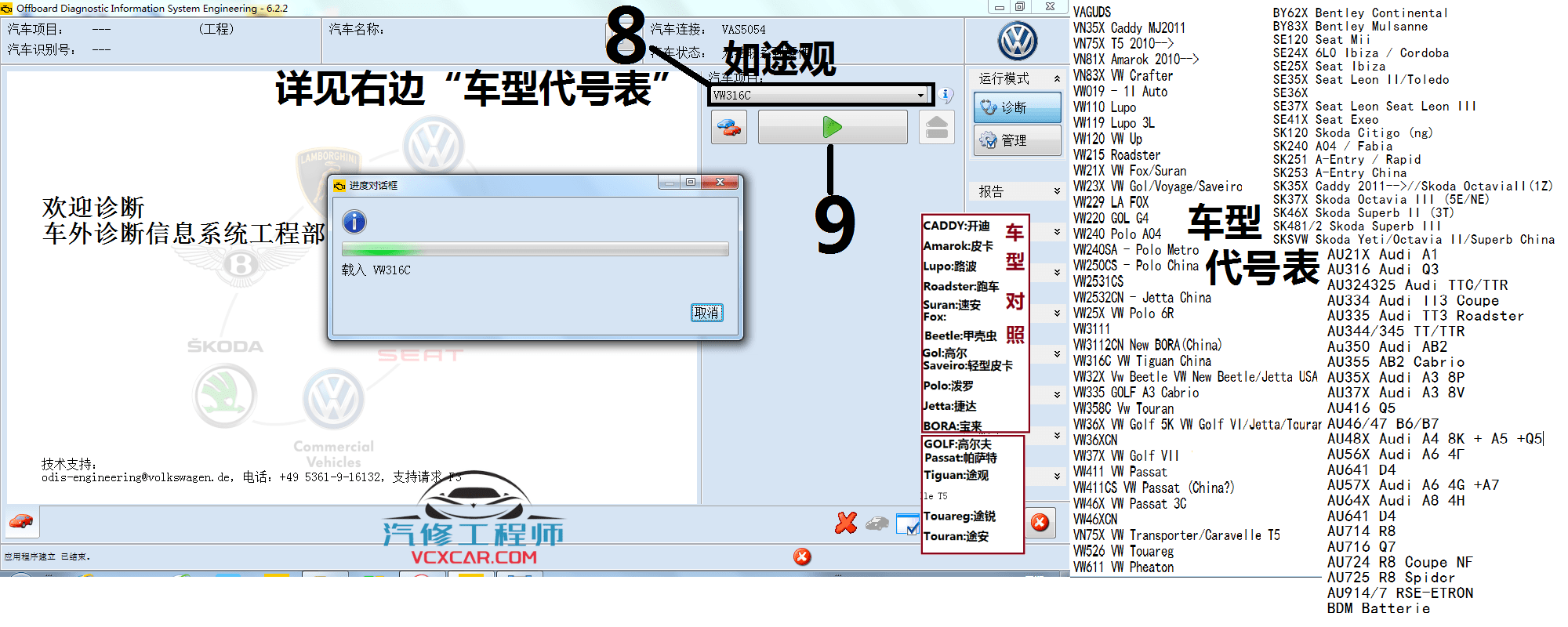Close the 进度对话框 progress dialog
The image size is (1568, 627).
(719, 183)
